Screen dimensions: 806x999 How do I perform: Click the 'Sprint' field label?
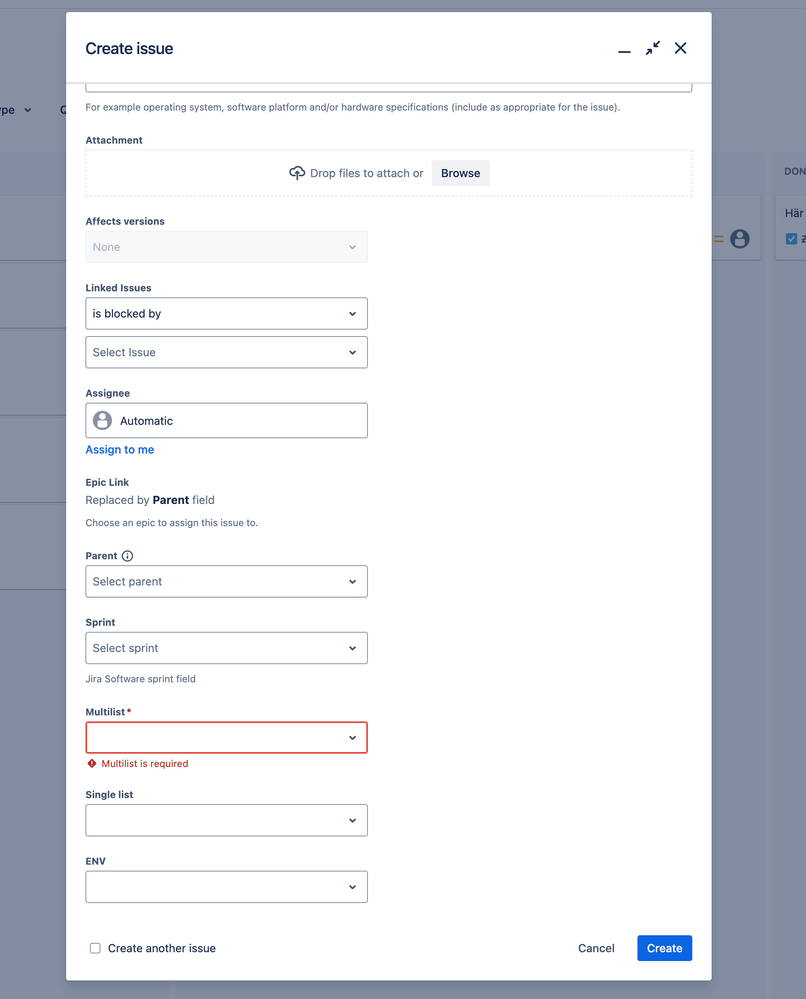(x=100, y=622)
